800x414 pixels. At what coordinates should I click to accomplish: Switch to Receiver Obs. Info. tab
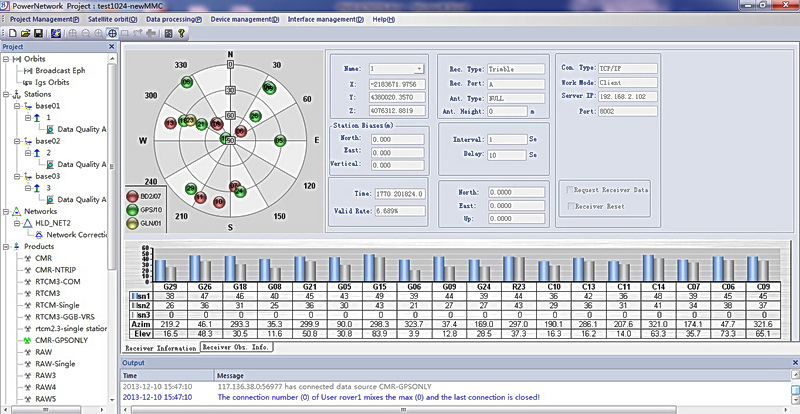237,346
